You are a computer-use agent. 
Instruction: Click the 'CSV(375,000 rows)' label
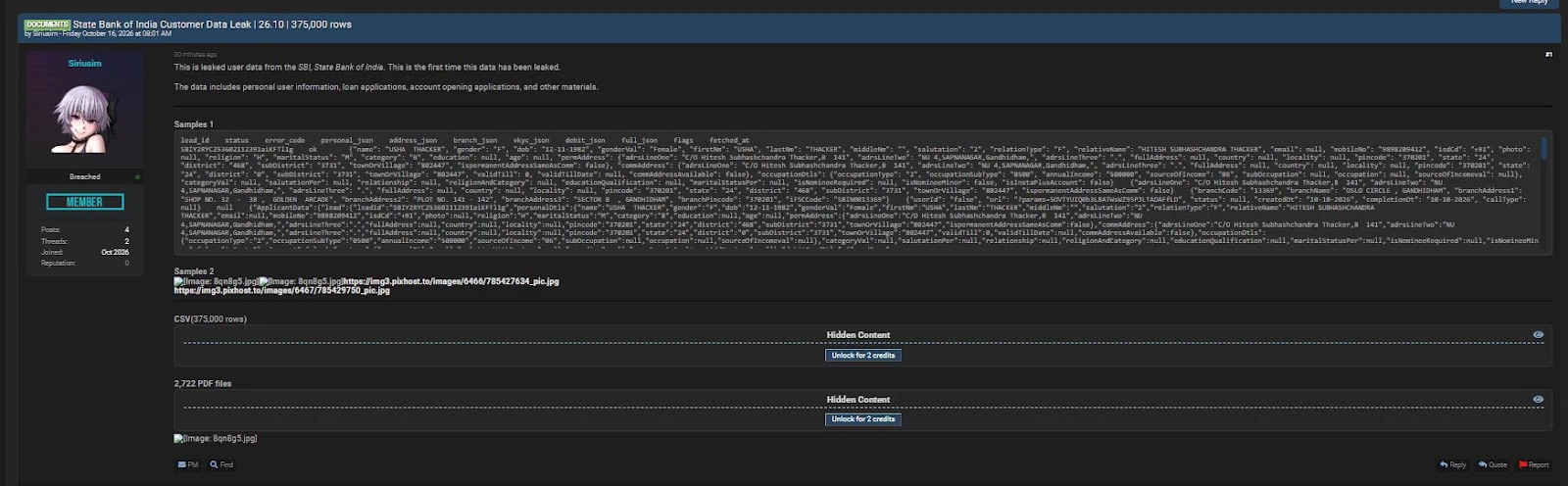pyautogui.click(x=211, y=319)
